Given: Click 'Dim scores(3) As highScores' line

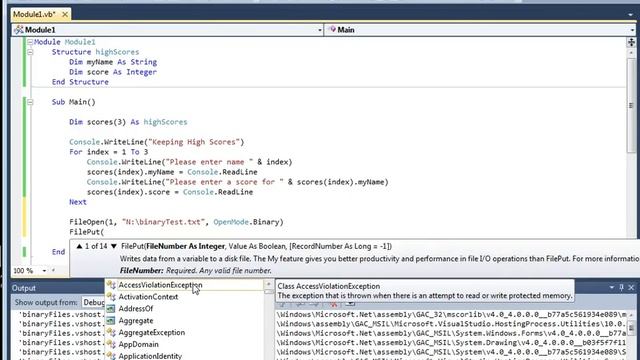Looking at the screenshot, I should pos(128,122).
